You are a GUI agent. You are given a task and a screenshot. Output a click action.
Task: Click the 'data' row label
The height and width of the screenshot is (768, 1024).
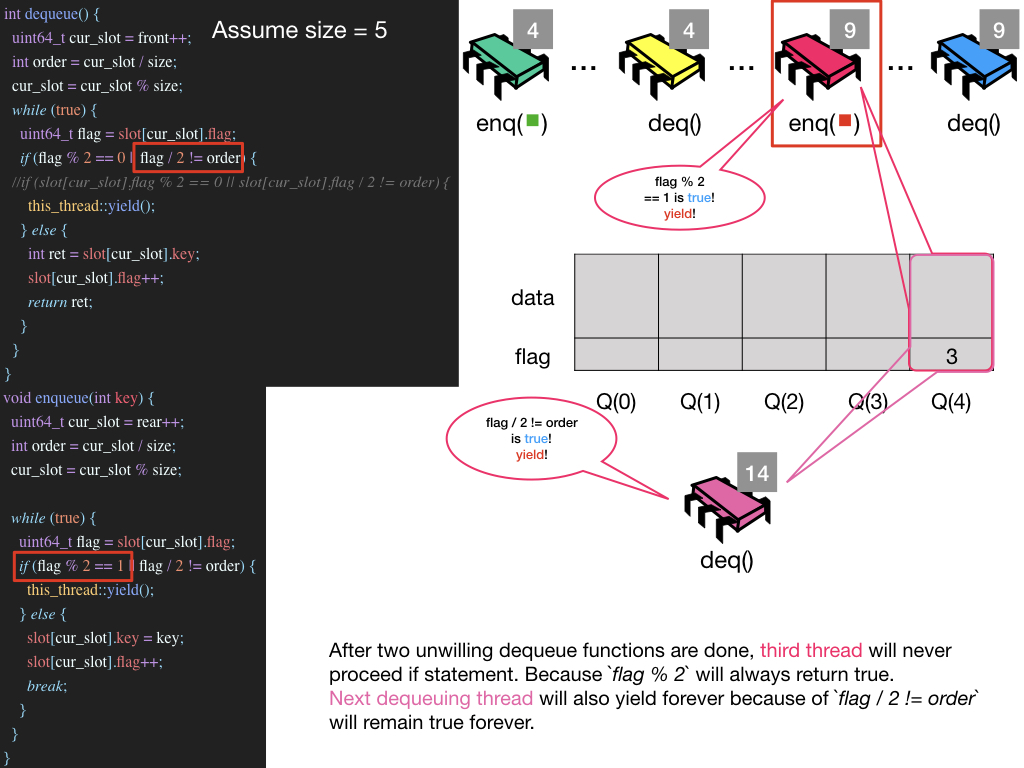tap(532, 298)
